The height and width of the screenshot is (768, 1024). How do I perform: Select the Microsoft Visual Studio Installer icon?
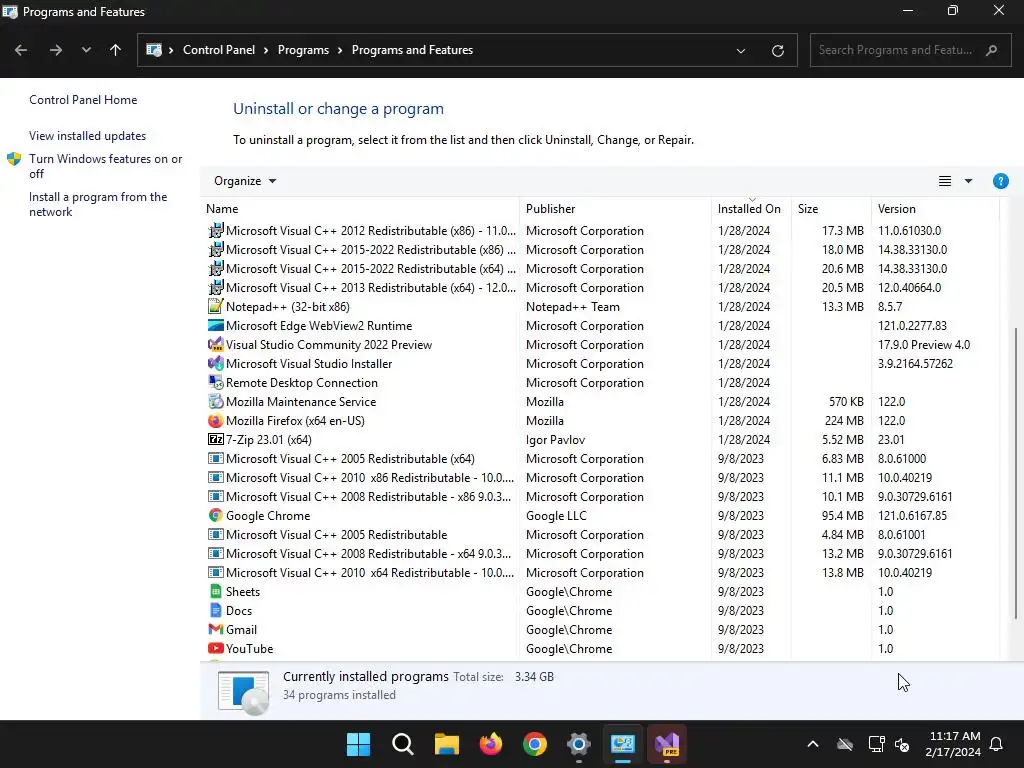click(x=216, y=363)
